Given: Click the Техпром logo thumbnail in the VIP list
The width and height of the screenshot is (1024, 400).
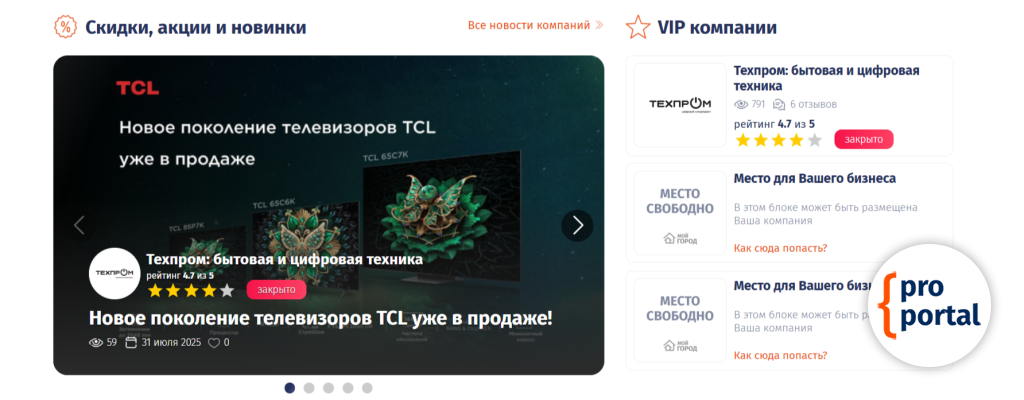Looking at the screenshot, I should (x=680, y=105).
